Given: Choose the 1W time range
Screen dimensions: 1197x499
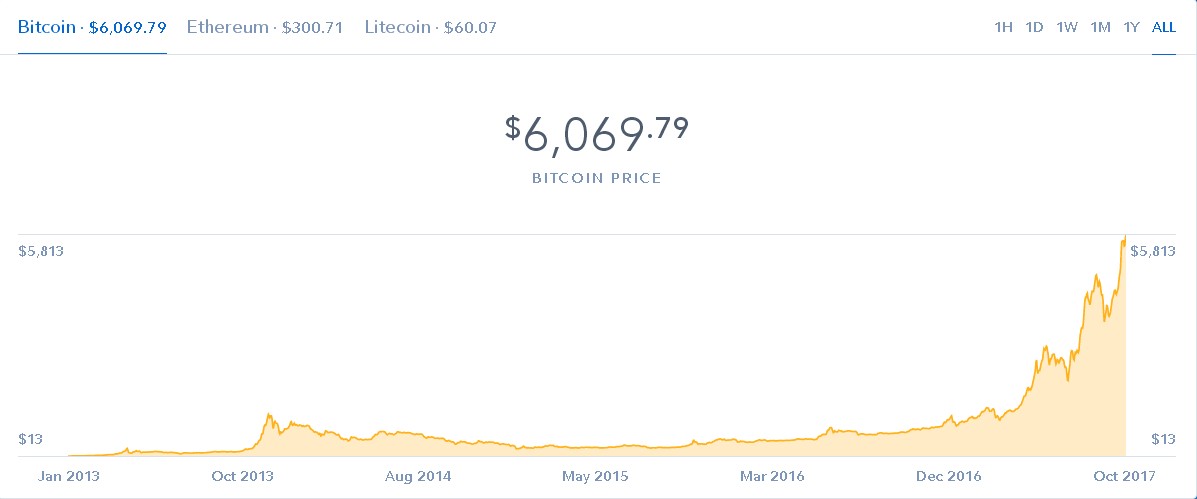Looking at the screenshot, I should tap(1066, 28).
